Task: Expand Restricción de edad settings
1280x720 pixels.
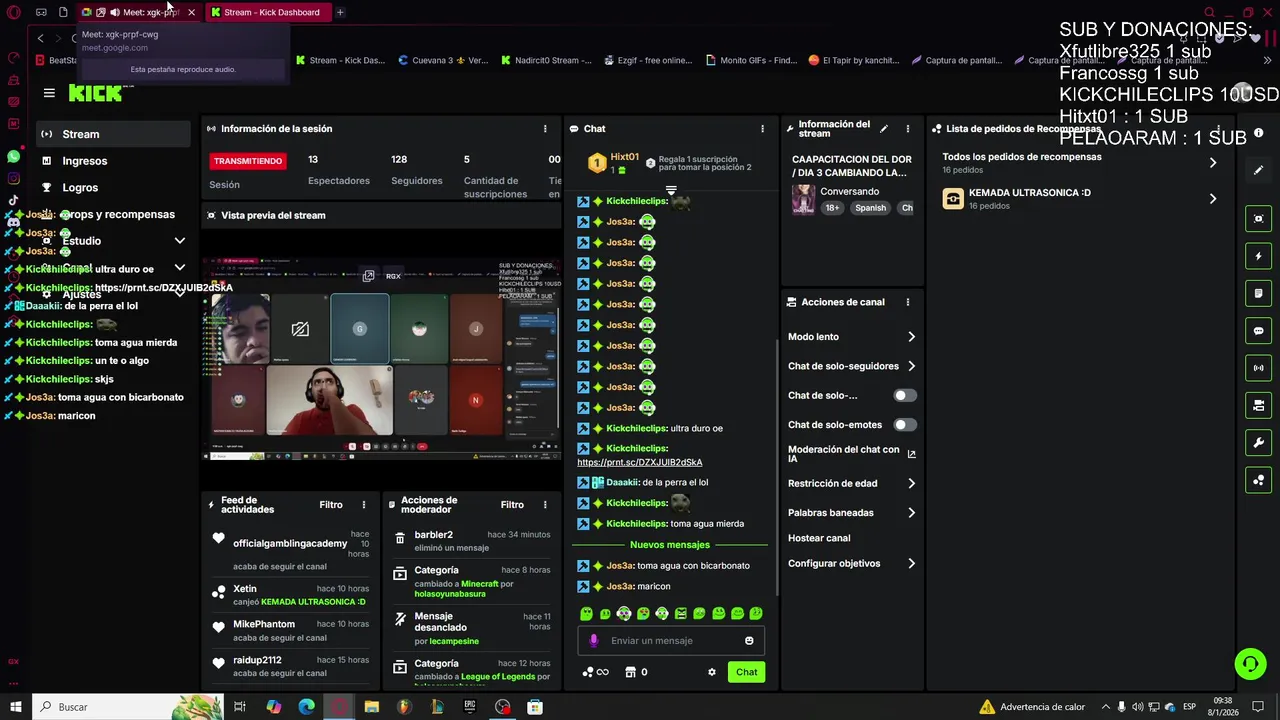Action: (852, 483)
